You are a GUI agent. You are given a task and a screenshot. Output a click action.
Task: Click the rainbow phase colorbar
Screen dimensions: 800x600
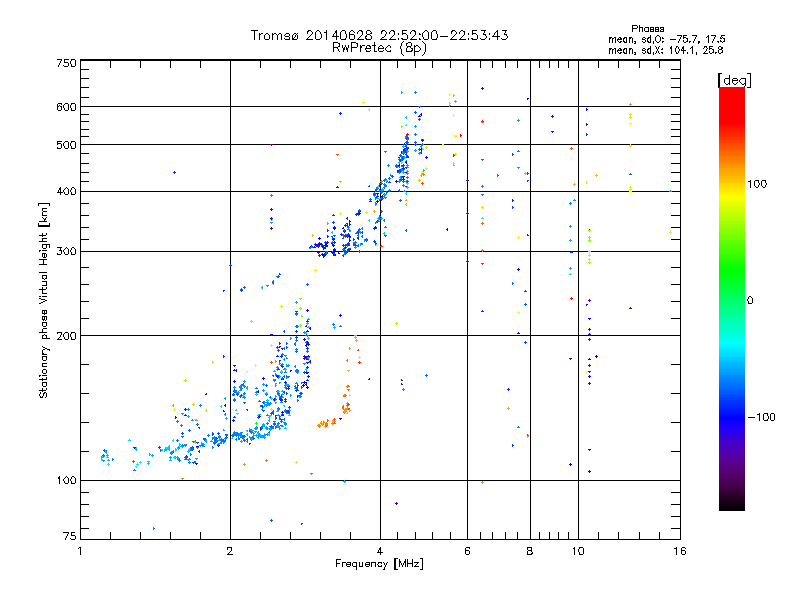coord(732,299)
